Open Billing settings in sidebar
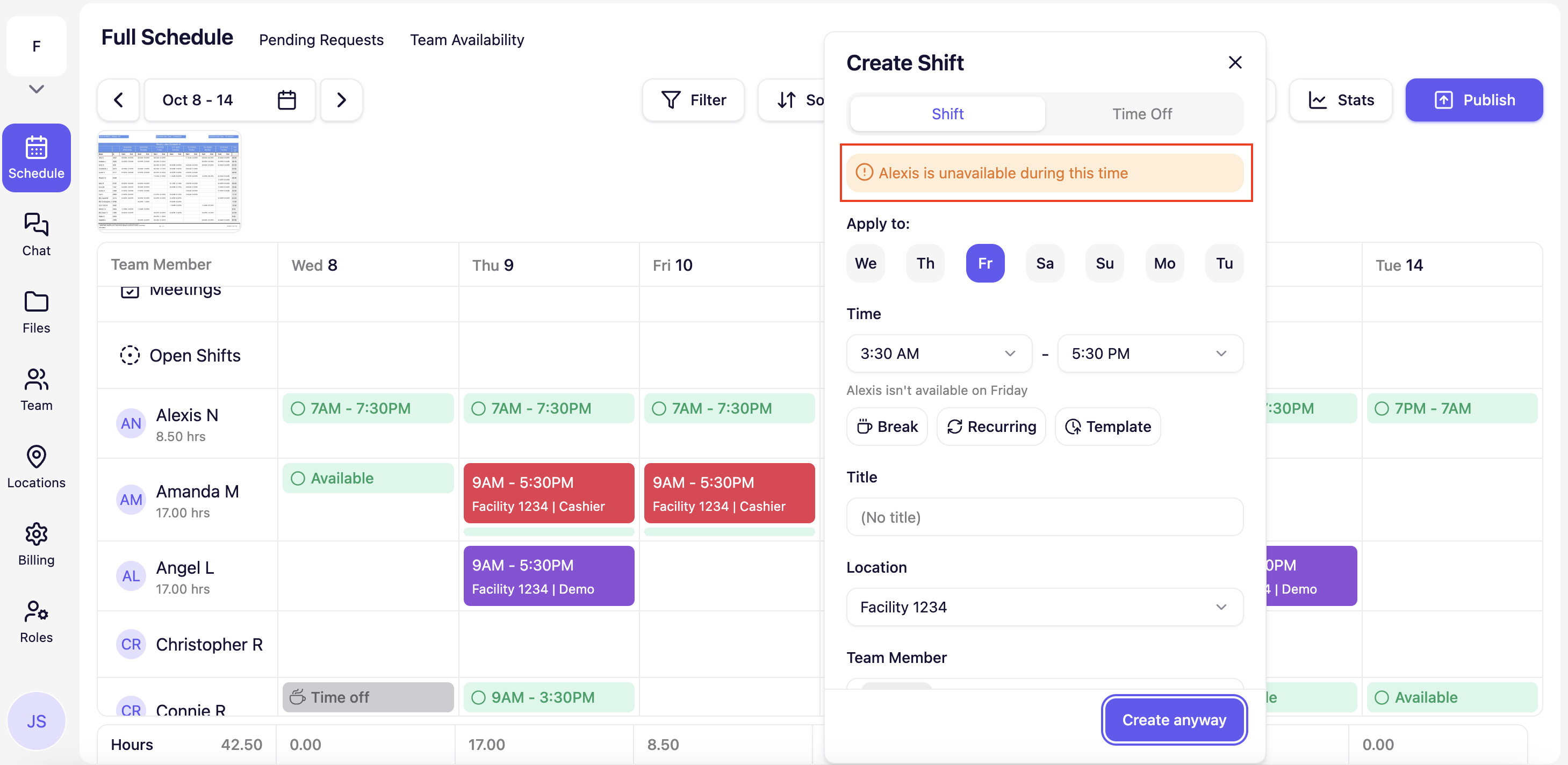The height and width of the screenshot is (765, 1568). point(36,544)
